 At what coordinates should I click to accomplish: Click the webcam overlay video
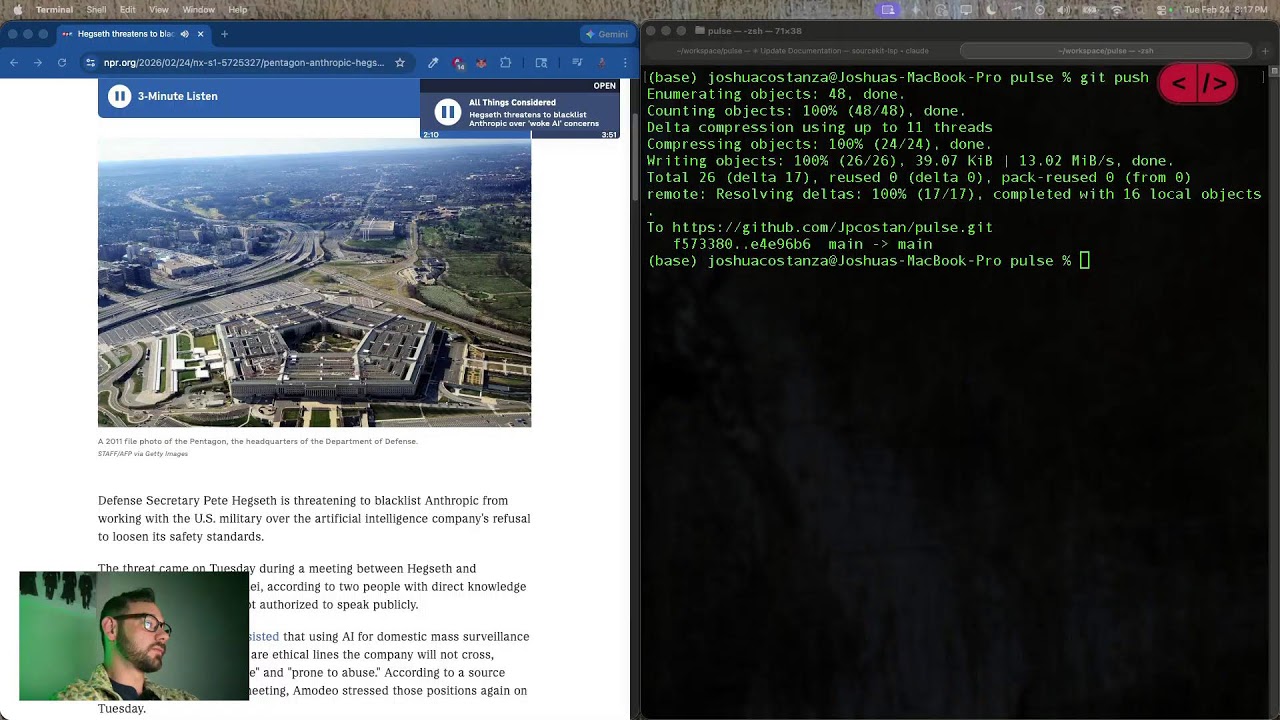tap(134, 636)
